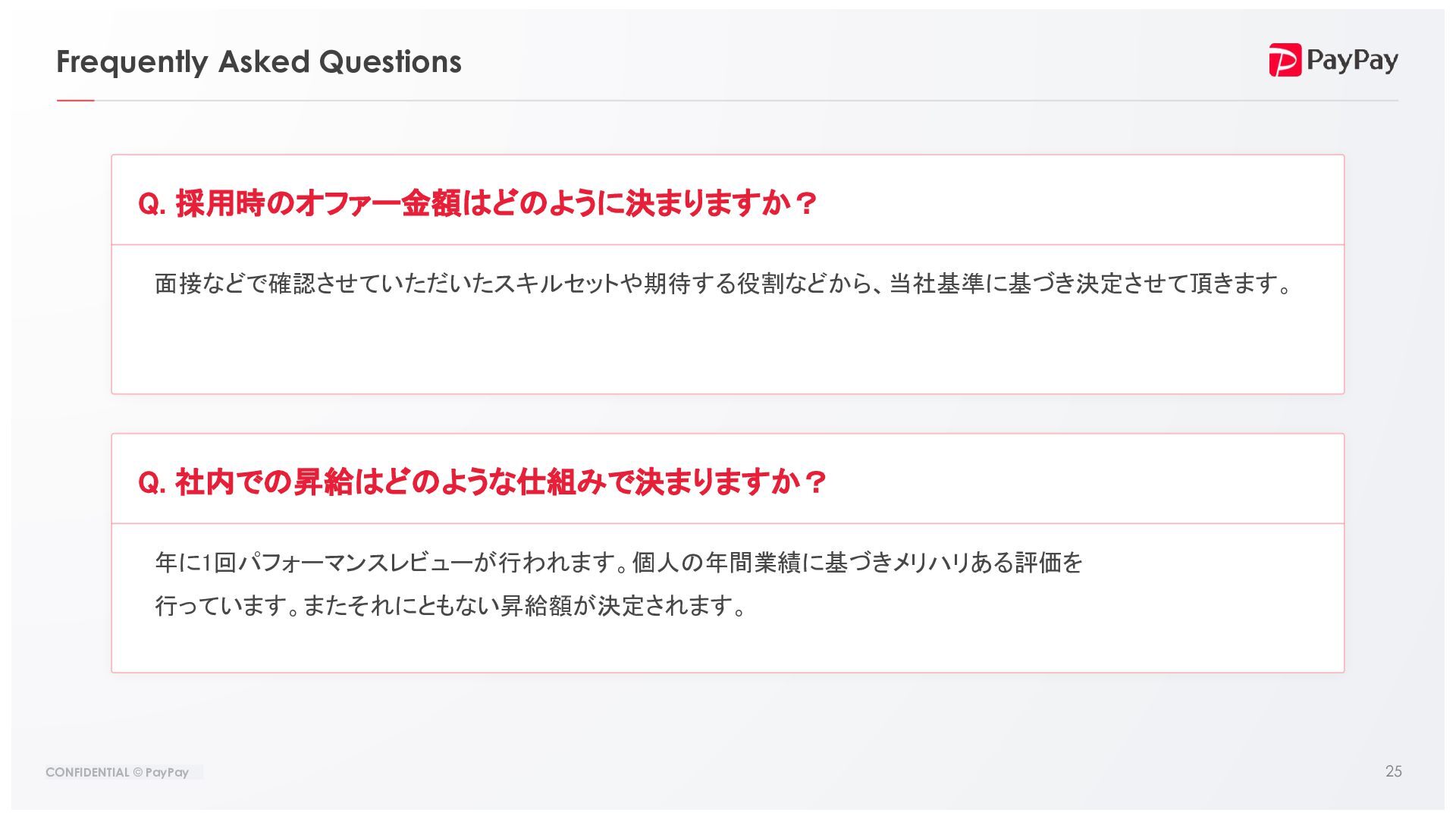Click the empty area of first answer box
This screenshot has width=1456, height=819.
tap(728, 349)
